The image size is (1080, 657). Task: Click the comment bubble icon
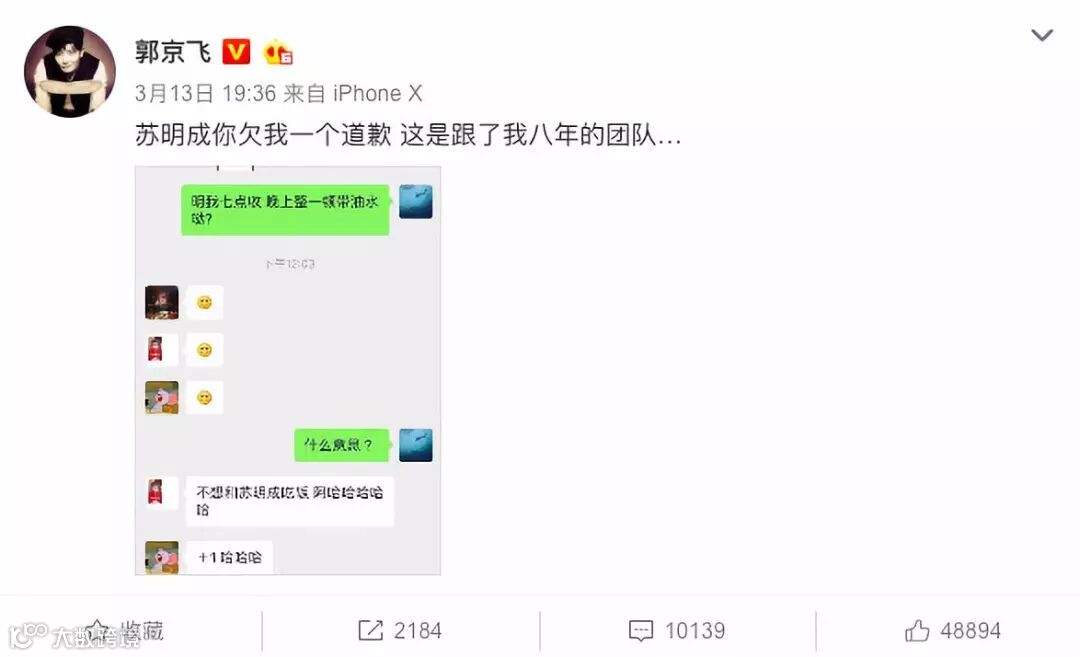[641, 631]
